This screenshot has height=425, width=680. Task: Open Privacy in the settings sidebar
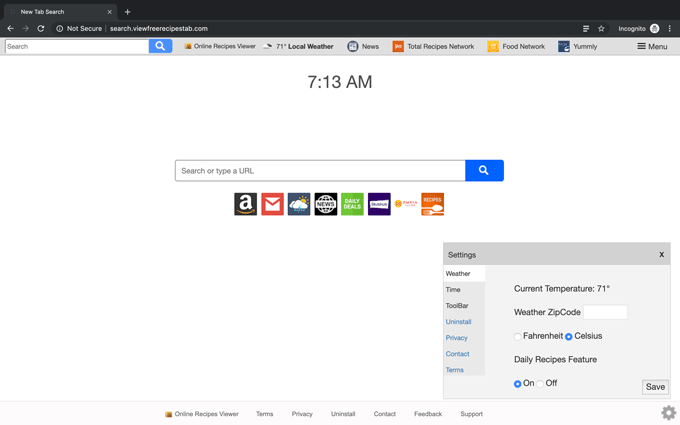(x=456, y=338)
